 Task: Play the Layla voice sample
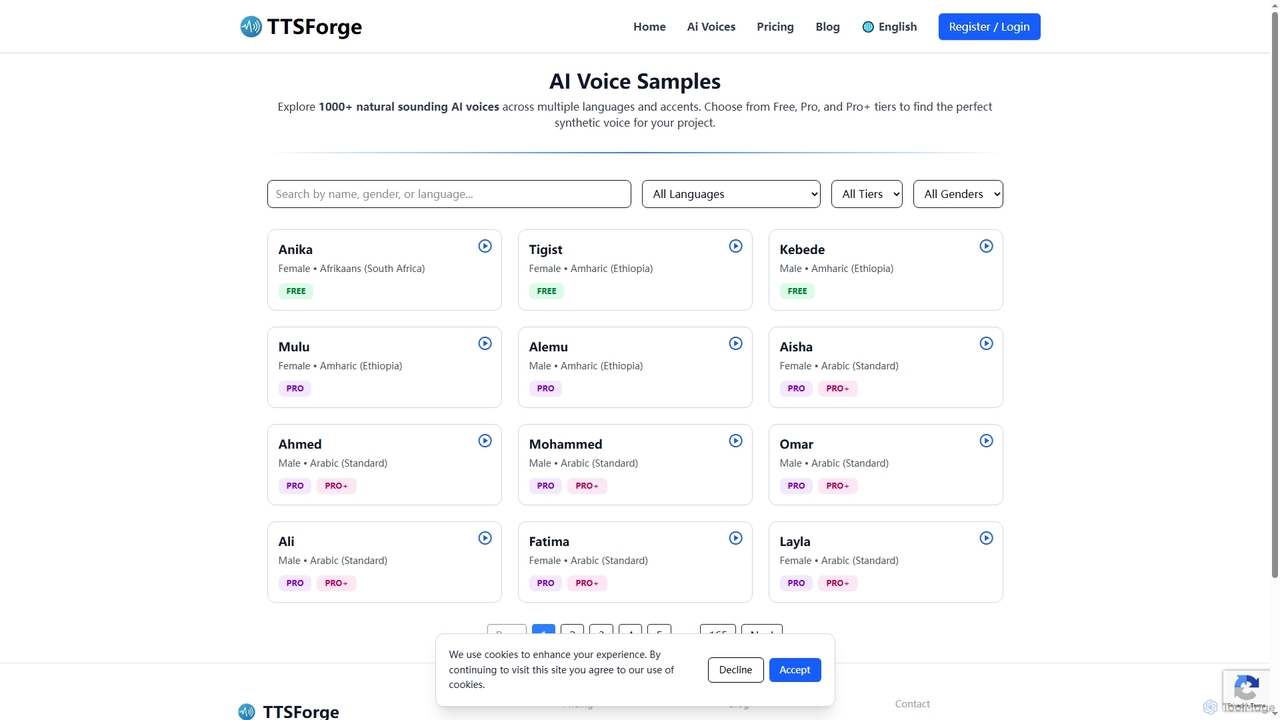pyautogui.click(x=986, y=538)
